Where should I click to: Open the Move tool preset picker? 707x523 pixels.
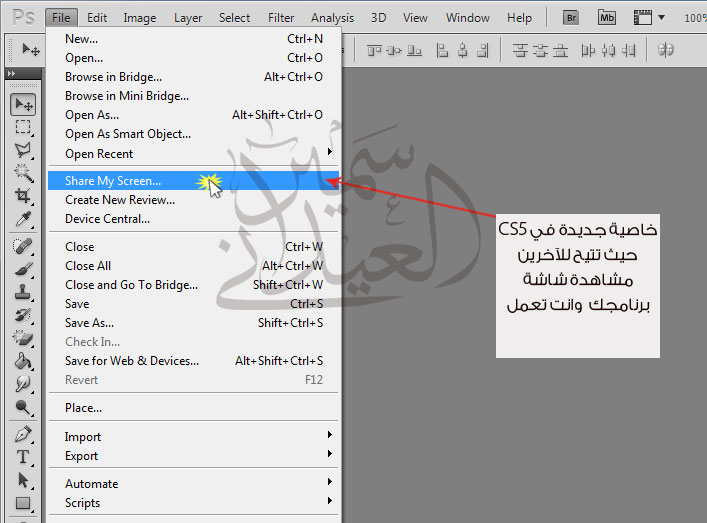[31, 50]
